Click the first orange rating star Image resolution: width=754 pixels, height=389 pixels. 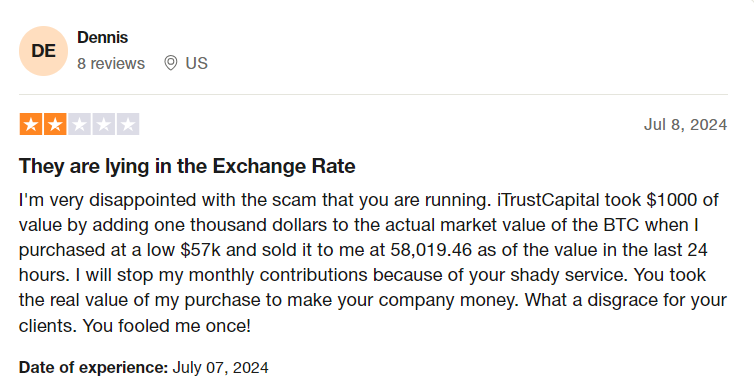tap(31, 125)
